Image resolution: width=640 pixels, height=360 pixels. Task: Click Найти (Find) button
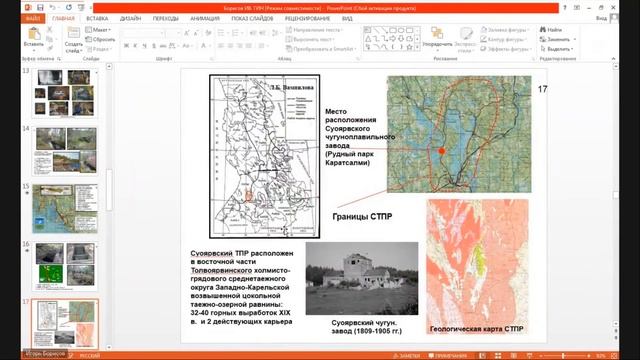click(x=551, y=30)
